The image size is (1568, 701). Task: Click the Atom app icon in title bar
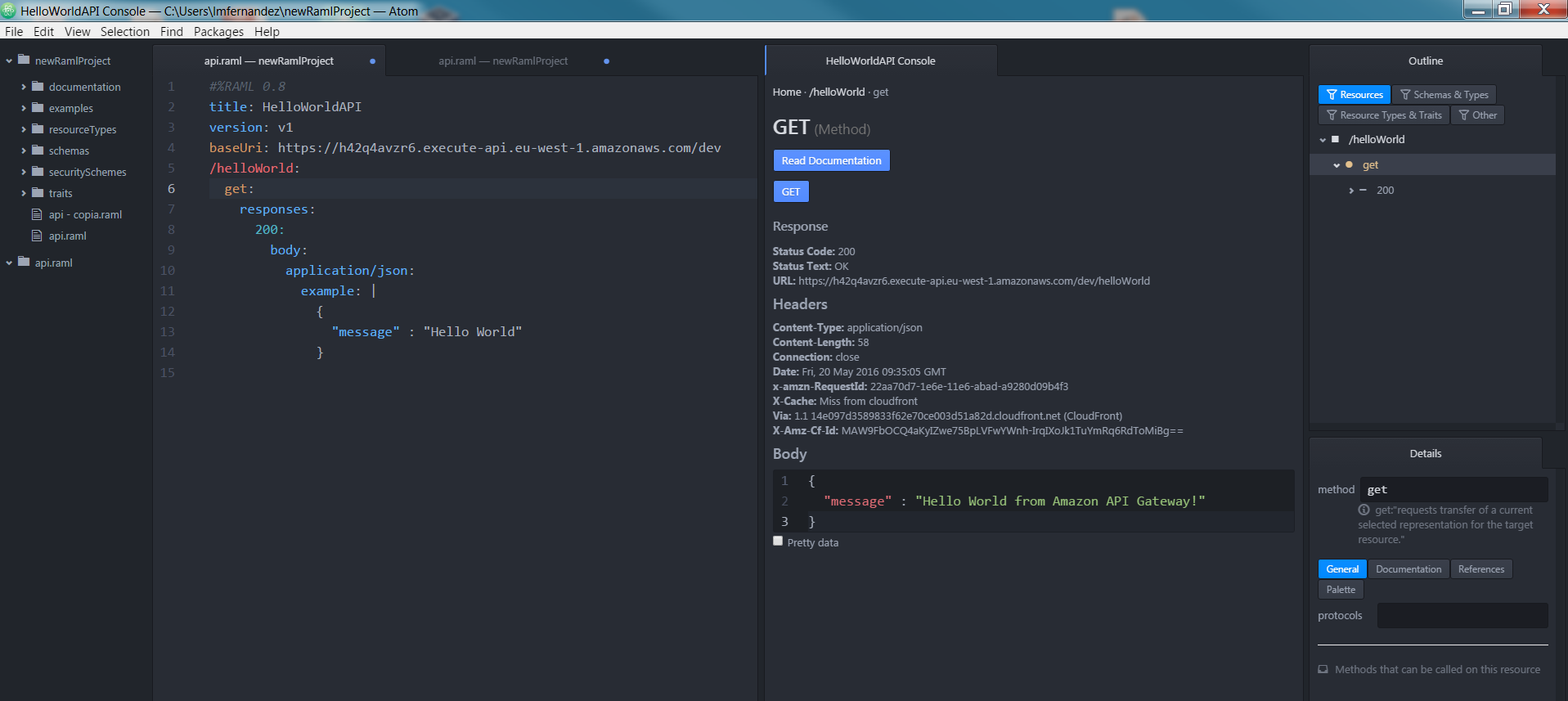[x=9, y=11]
